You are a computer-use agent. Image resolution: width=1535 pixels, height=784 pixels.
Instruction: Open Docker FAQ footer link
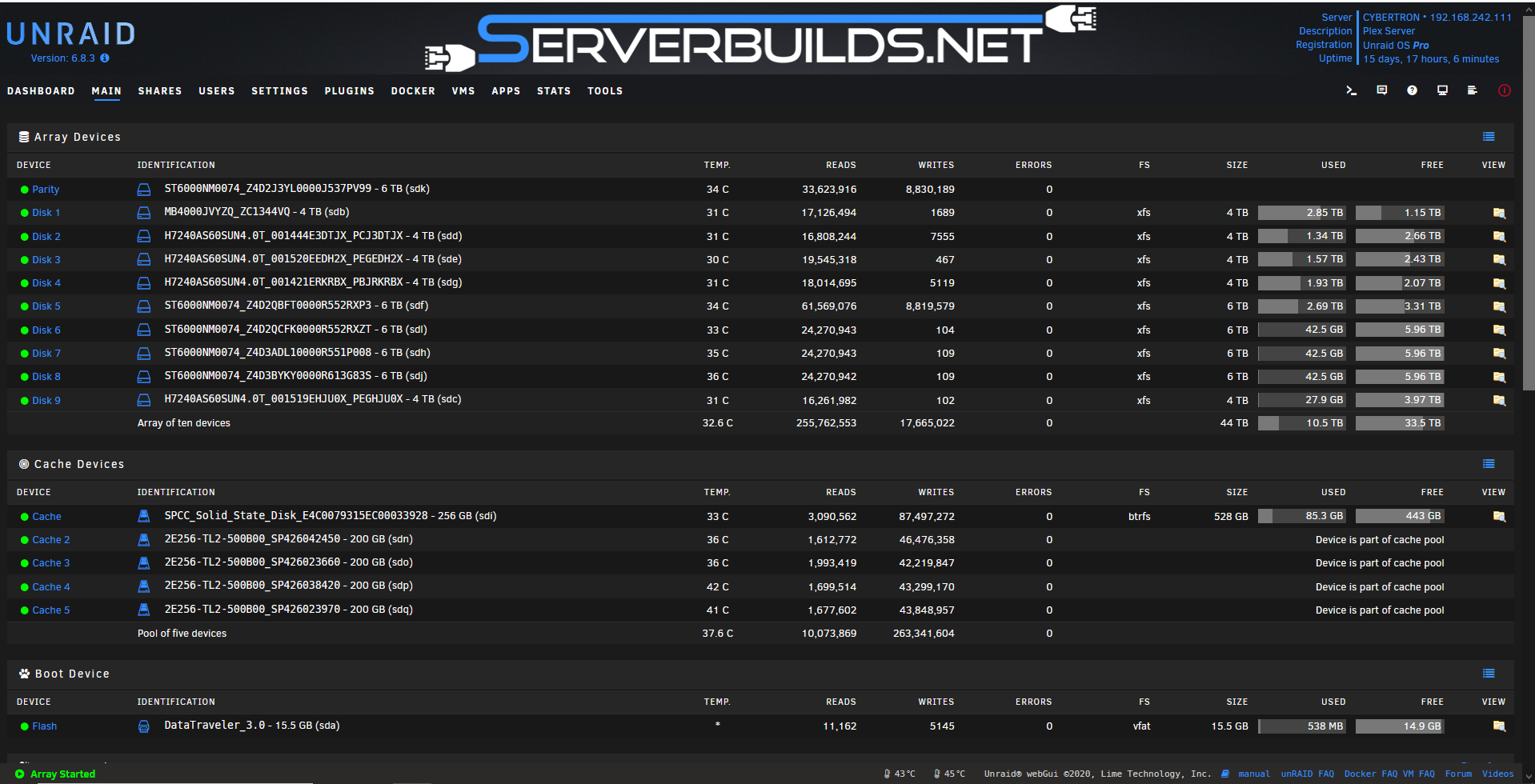1371,774
